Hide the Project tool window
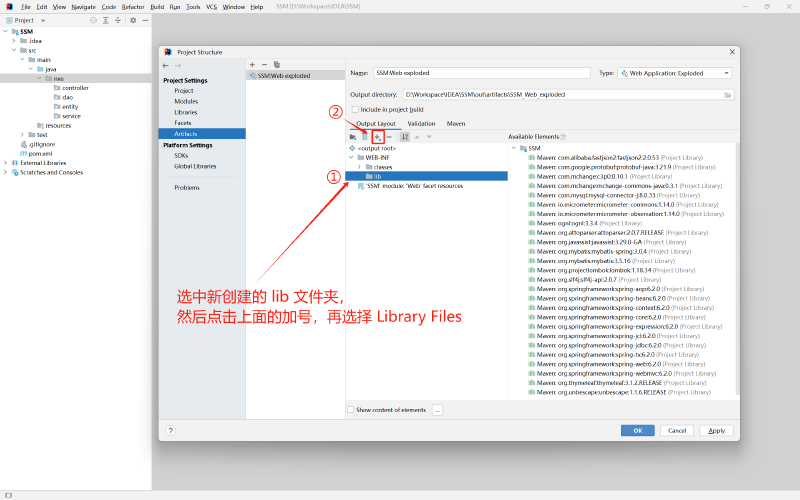The width and height of the screenshot is (800, 500). pos(145,20)
